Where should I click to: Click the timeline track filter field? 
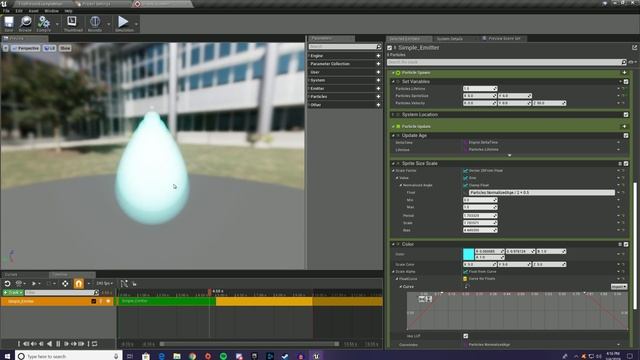point(62,292)
